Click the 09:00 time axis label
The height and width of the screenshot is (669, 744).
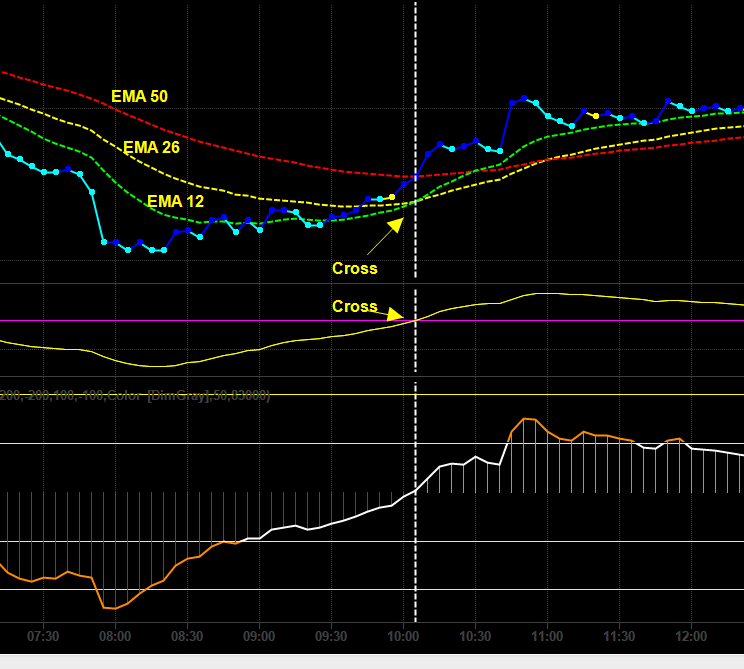tap(259, 636)
